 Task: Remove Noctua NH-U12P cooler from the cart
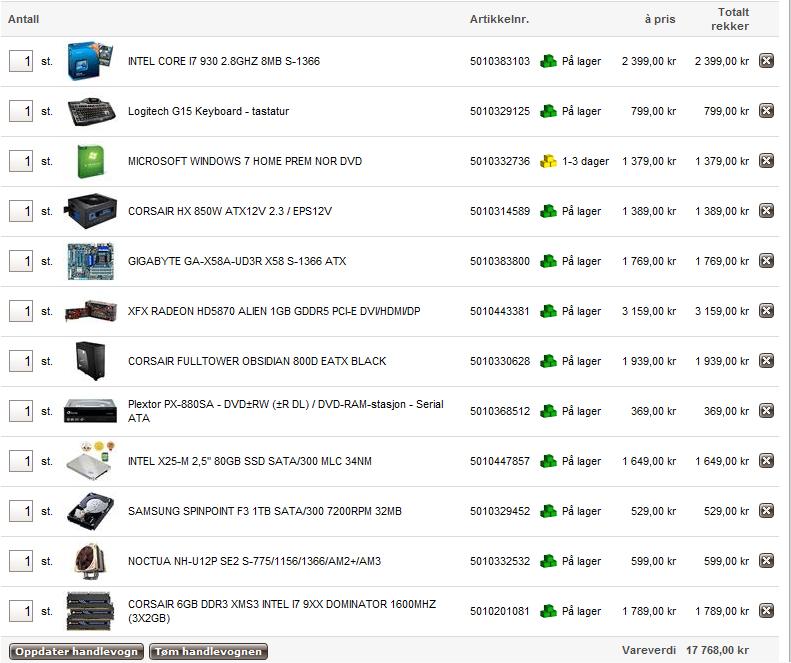point(766,561)
